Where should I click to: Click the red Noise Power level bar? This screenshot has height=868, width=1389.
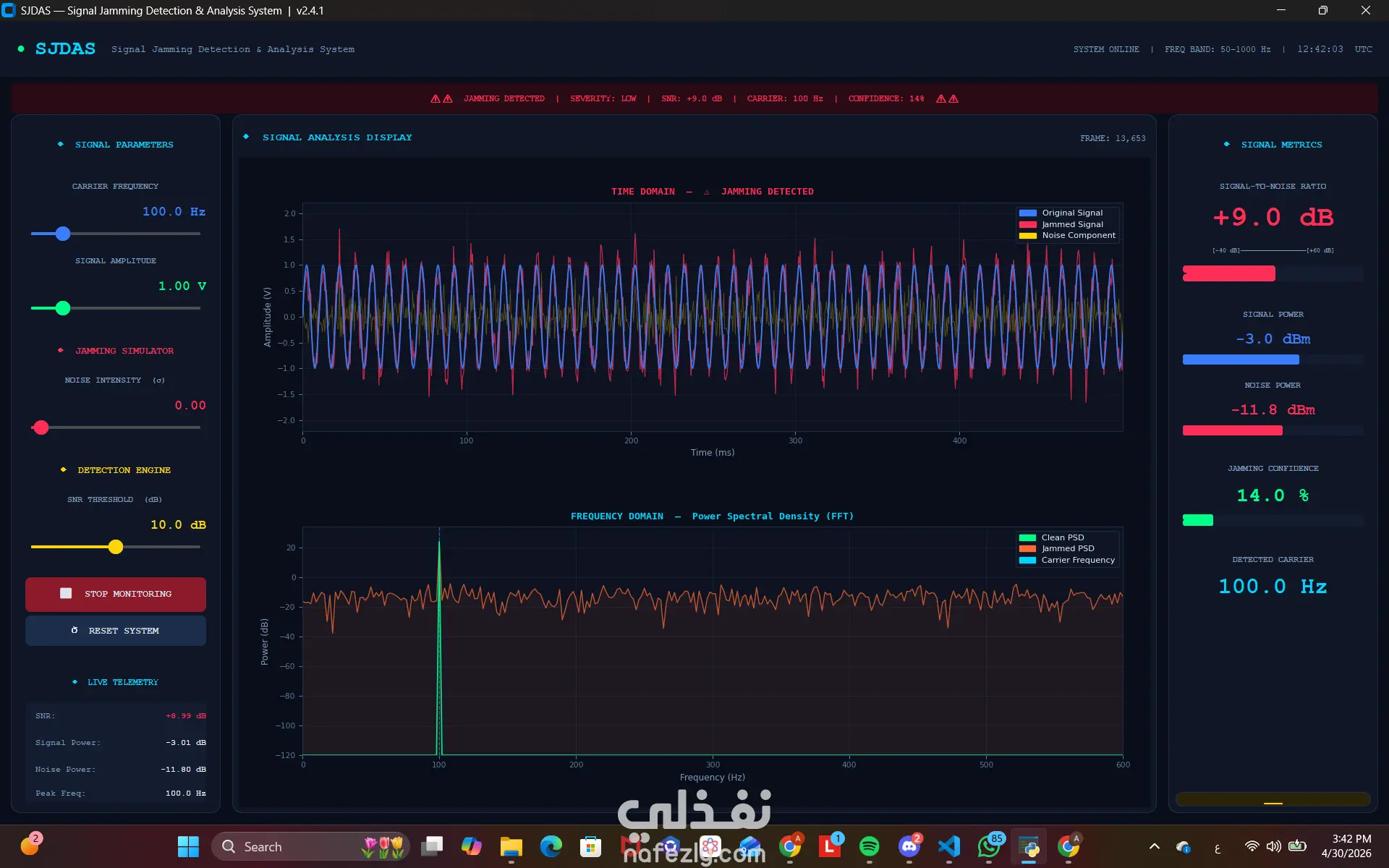[x=1233, y=430]
